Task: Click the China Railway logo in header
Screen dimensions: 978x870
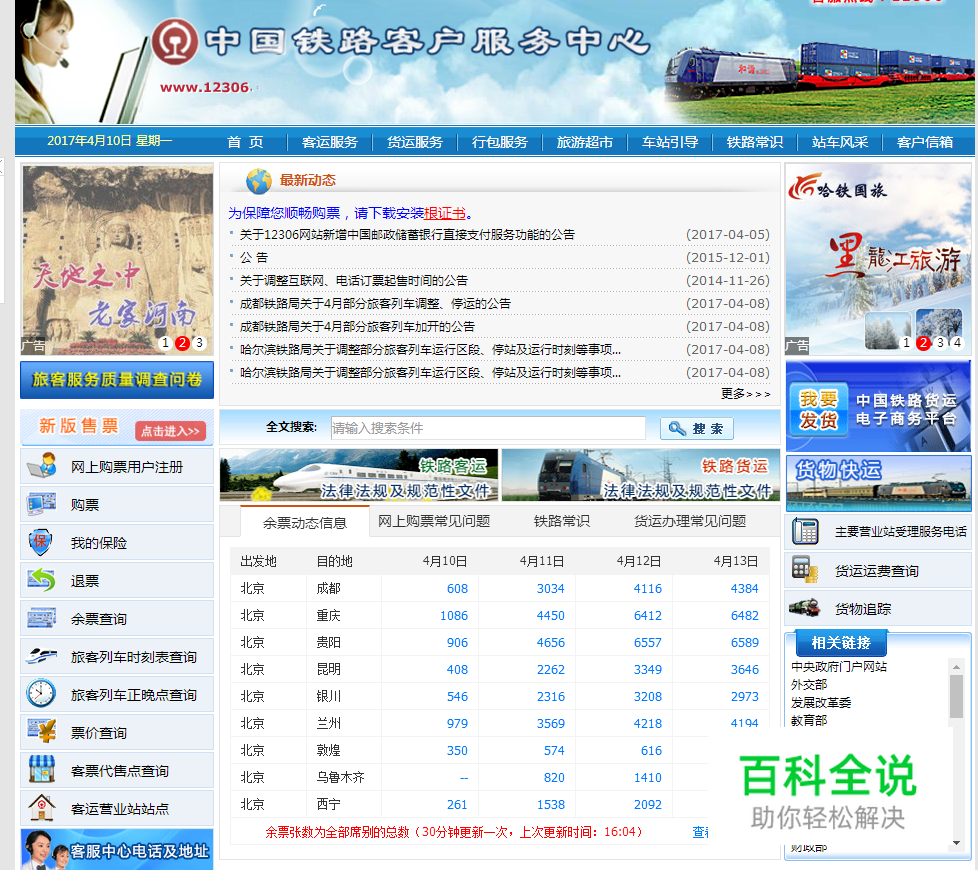Action: (175, 42)
